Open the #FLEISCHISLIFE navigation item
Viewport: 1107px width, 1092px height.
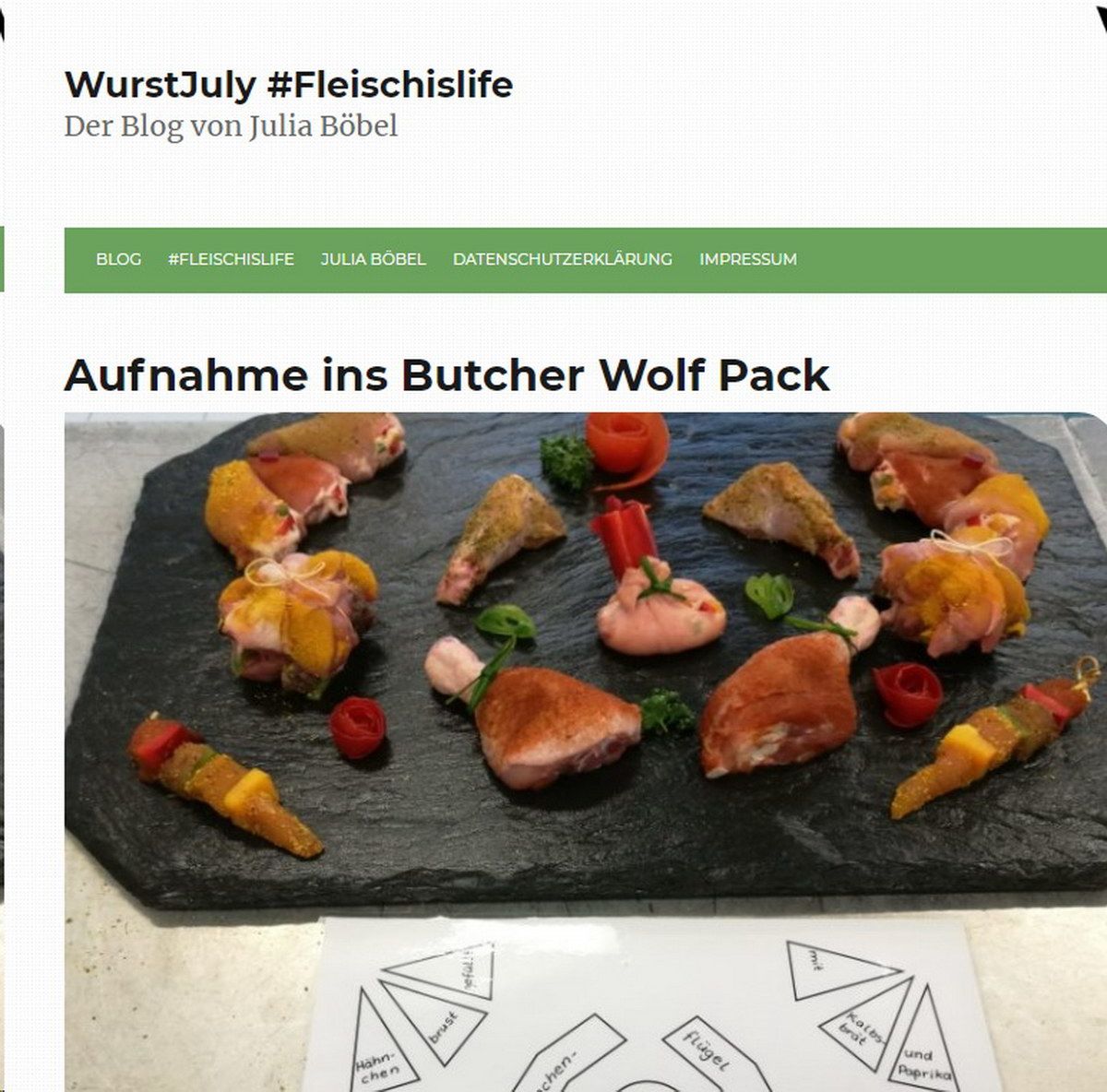231,259
